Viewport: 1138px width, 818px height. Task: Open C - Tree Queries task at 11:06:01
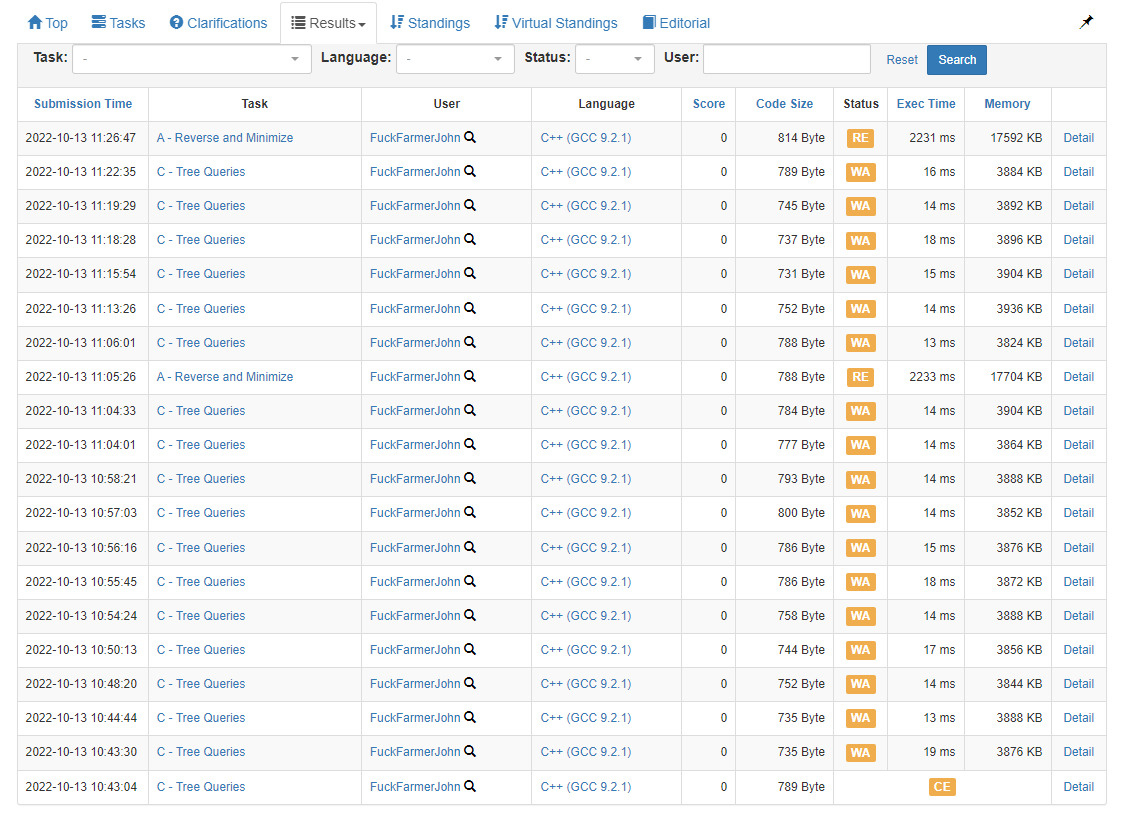click(x=201, y=343)
